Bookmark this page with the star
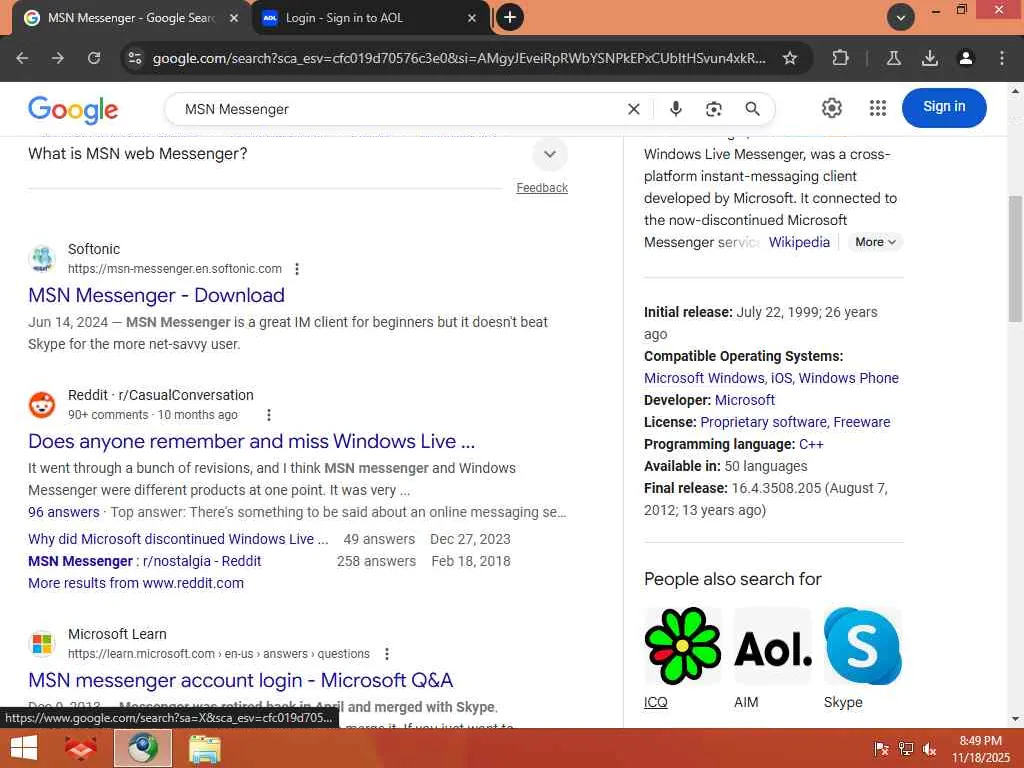Image resolution: width=1024 pixels, height=768 pixels. (790, 58)
